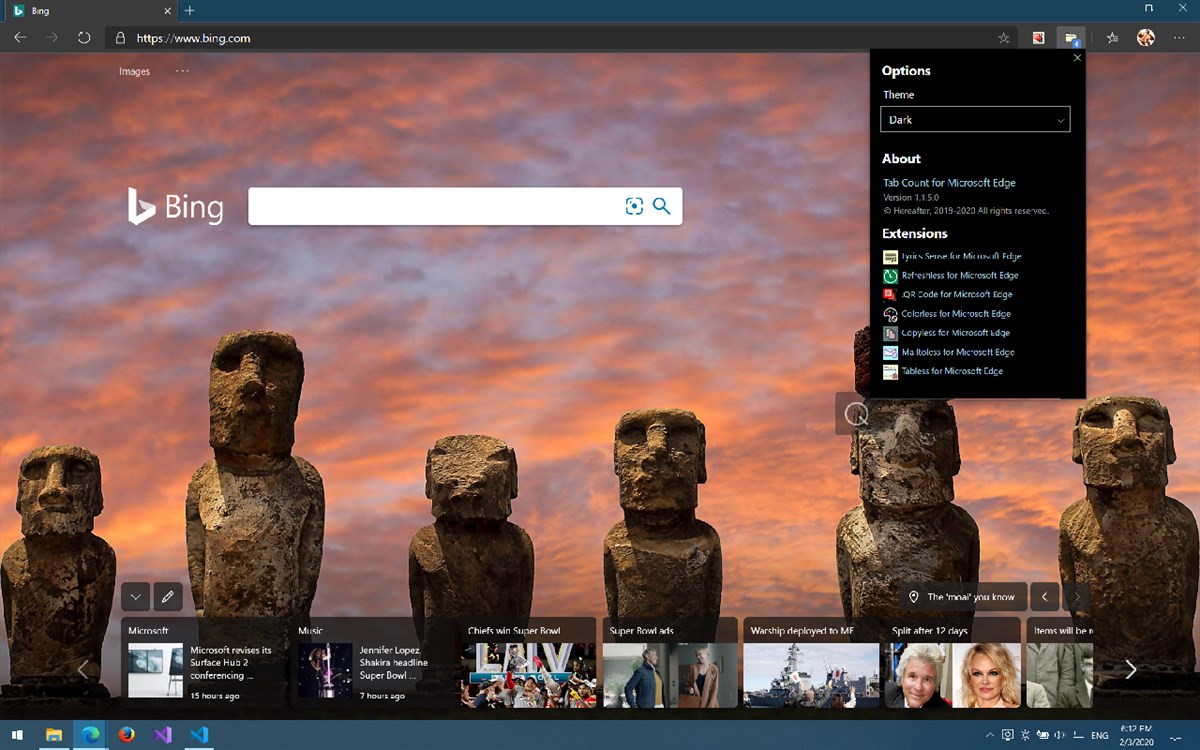
Task: Click the Tab Count extension toolbar icon
Action: 1072,37
